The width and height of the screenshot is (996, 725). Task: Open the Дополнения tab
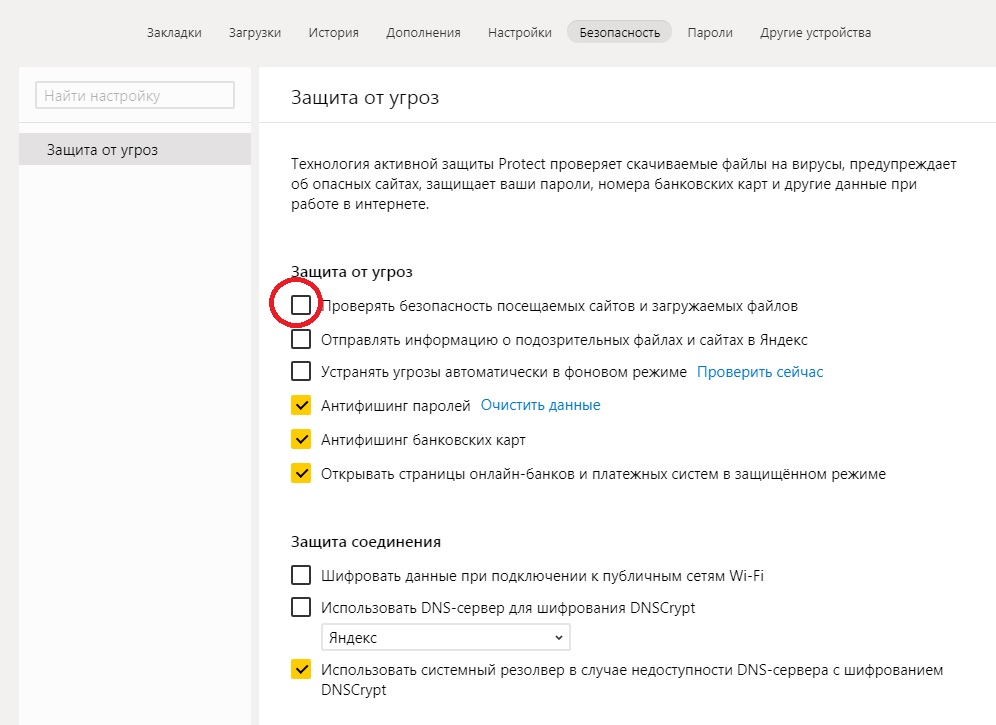click(423, 32)
